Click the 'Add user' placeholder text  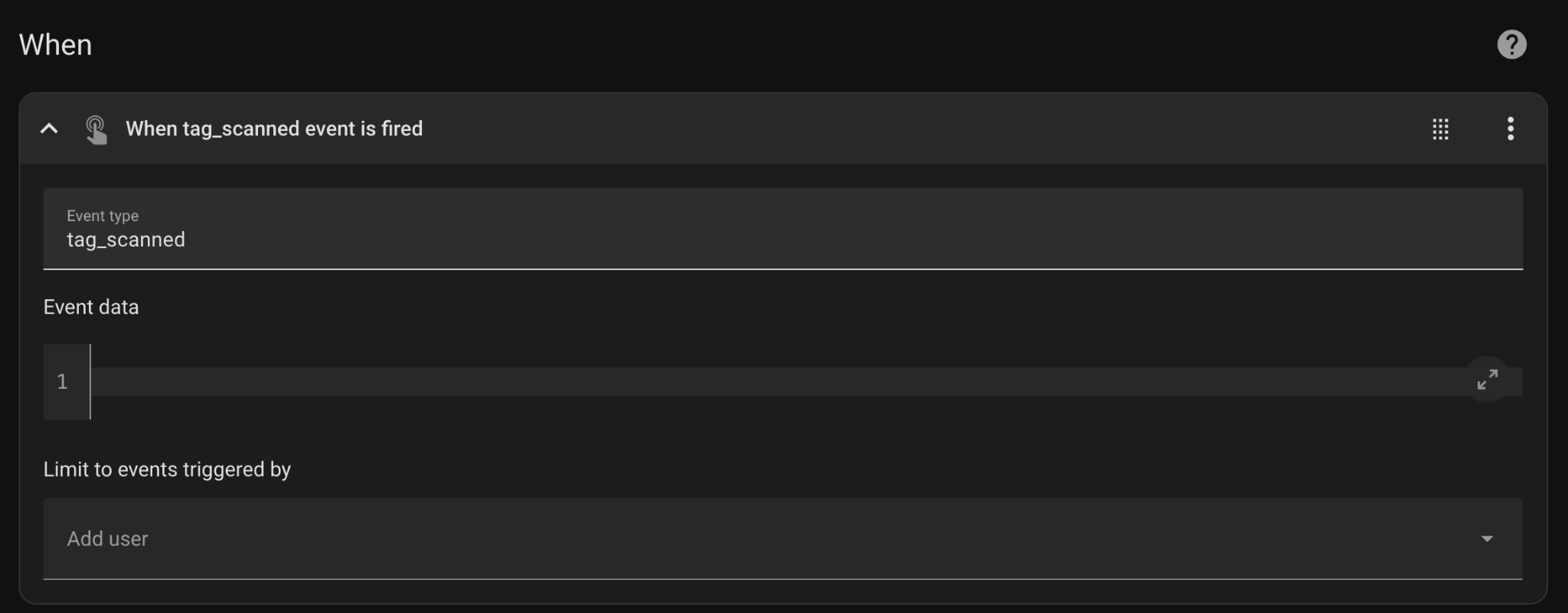coord(108,539)
